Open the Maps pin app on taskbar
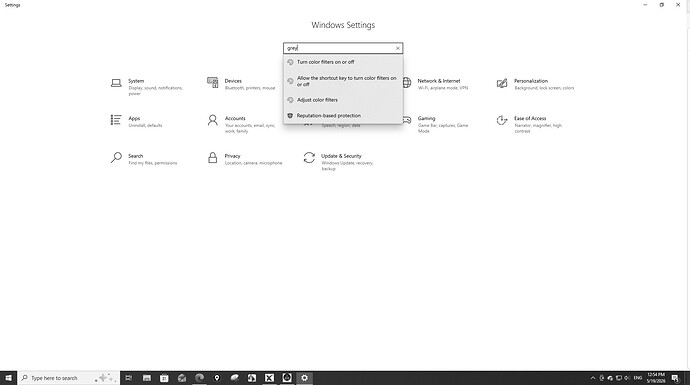Viewport: 690px width, 385px height. (x=217, y=378)
